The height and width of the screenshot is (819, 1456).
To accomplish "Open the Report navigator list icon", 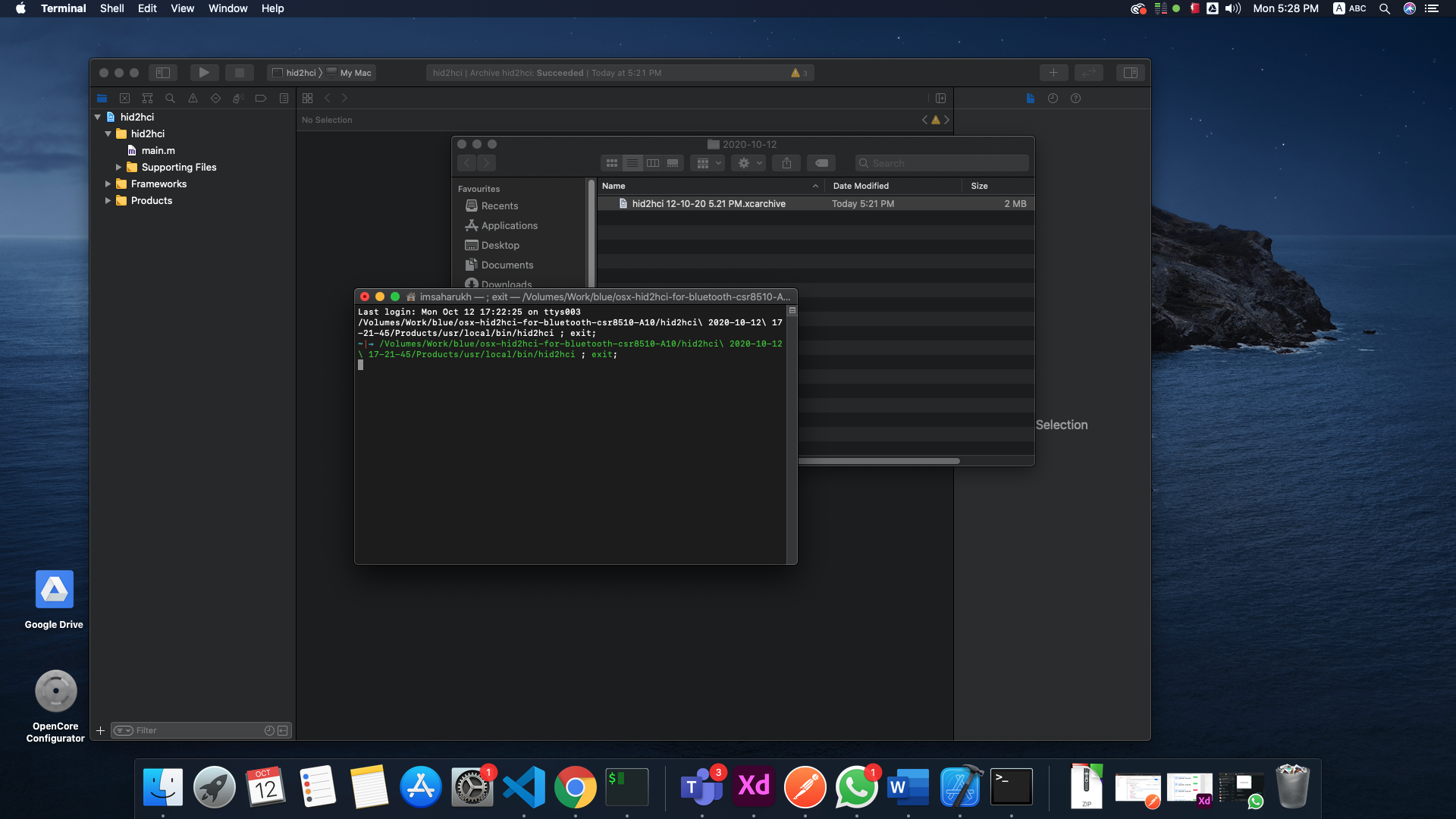I will 284,98.
